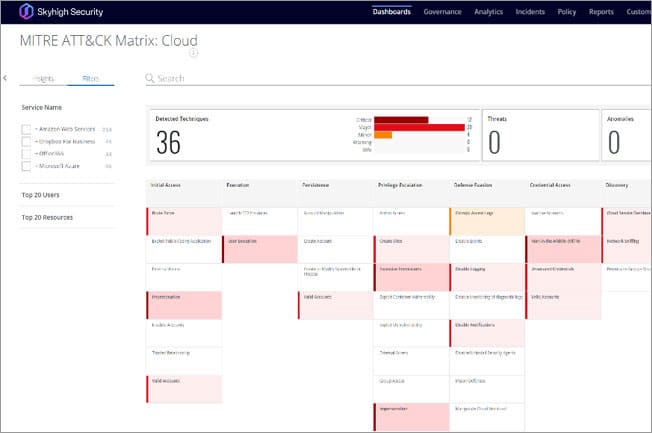Collapse the Service Name filter section

pyautogui.click(x=42, y=107)
